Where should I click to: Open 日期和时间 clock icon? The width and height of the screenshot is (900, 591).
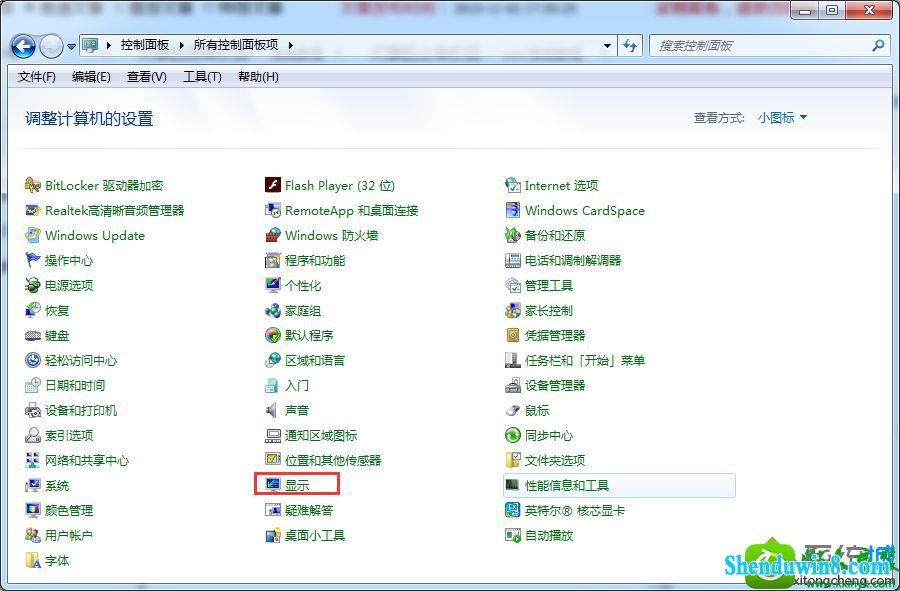[x=33, y=386]
